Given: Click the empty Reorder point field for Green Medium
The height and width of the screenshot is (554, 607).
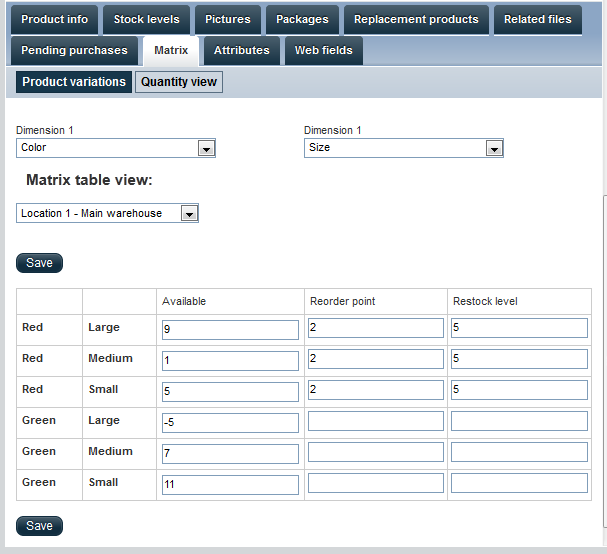Looking at the screenshot, I should click(x=376, y=452).
